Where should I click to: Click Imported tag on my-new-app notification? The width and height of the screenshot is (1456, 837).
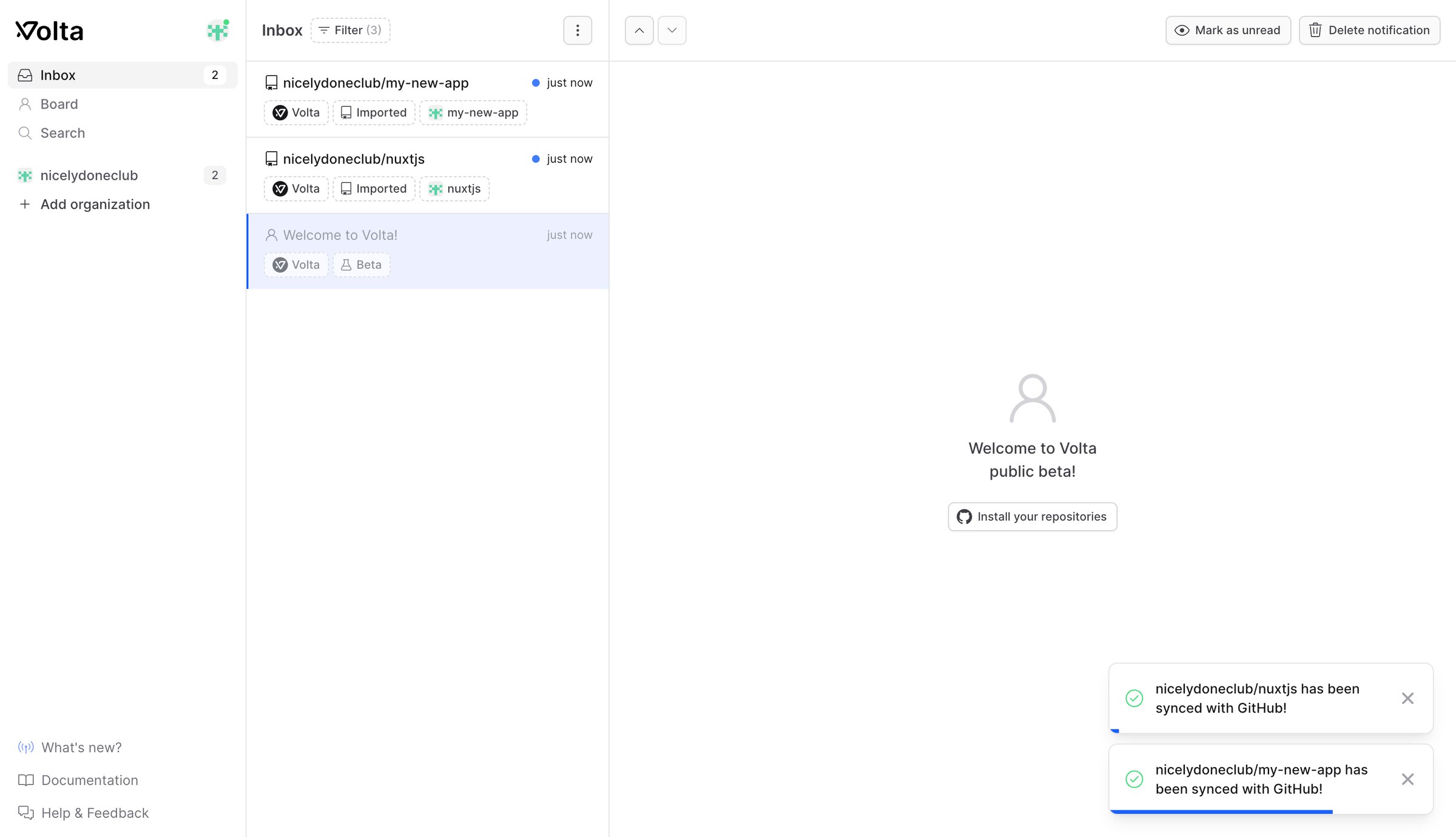(x=374, y=113)
